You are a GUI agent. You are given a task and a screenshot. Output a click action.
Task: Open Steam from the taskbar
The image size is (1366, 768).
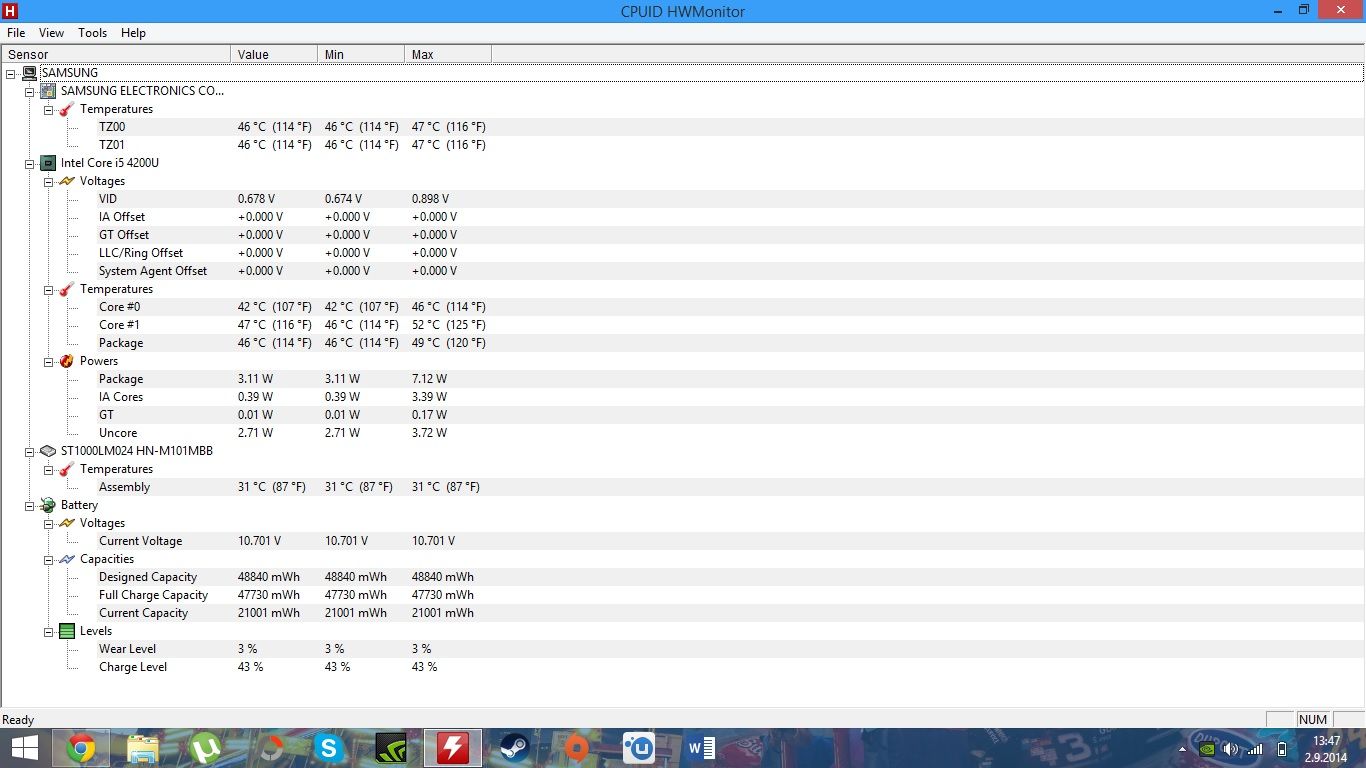(515, 748)
